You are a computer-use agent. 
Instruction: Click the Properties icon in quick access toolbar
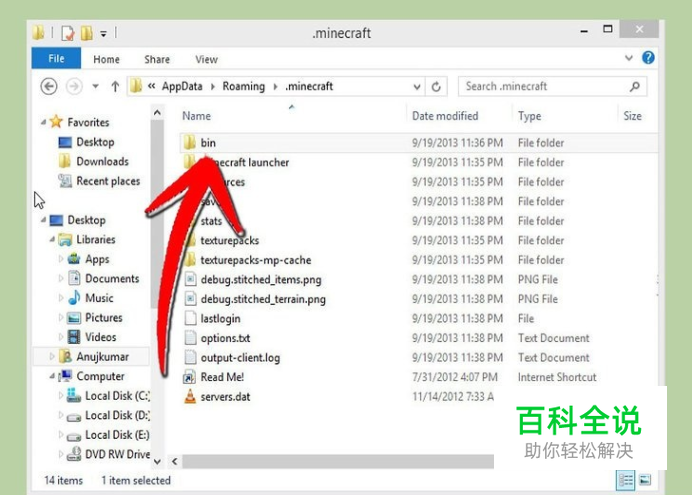[68, 33]
